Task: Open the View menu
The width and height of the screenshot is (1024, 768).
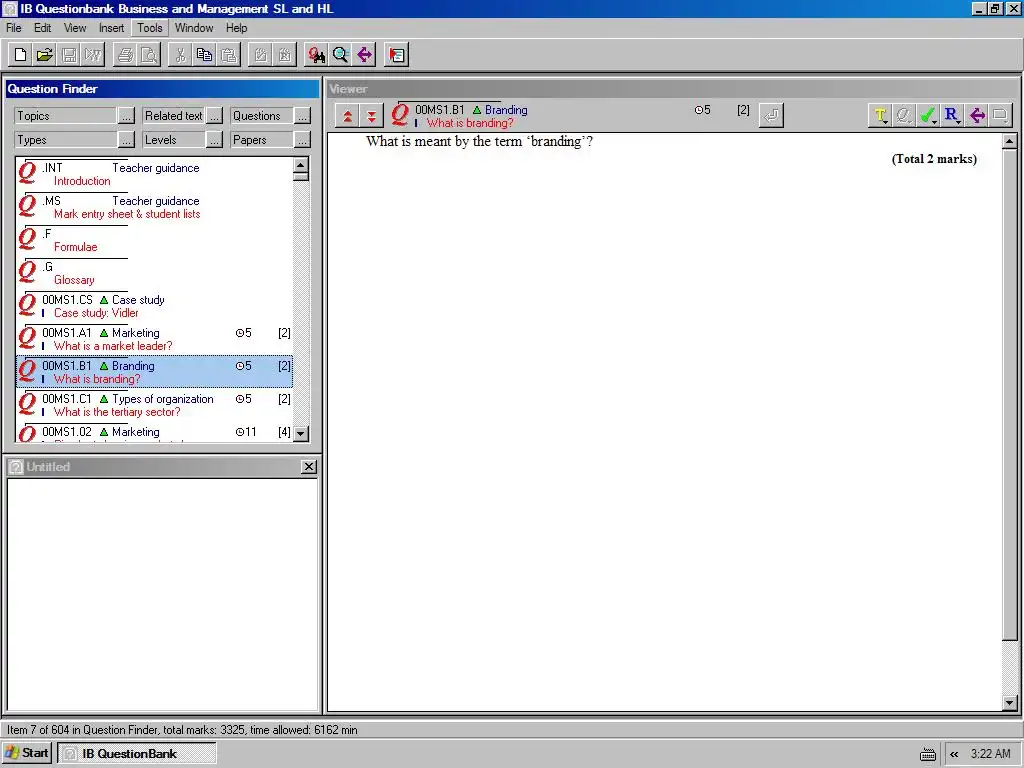Action: 74,28
